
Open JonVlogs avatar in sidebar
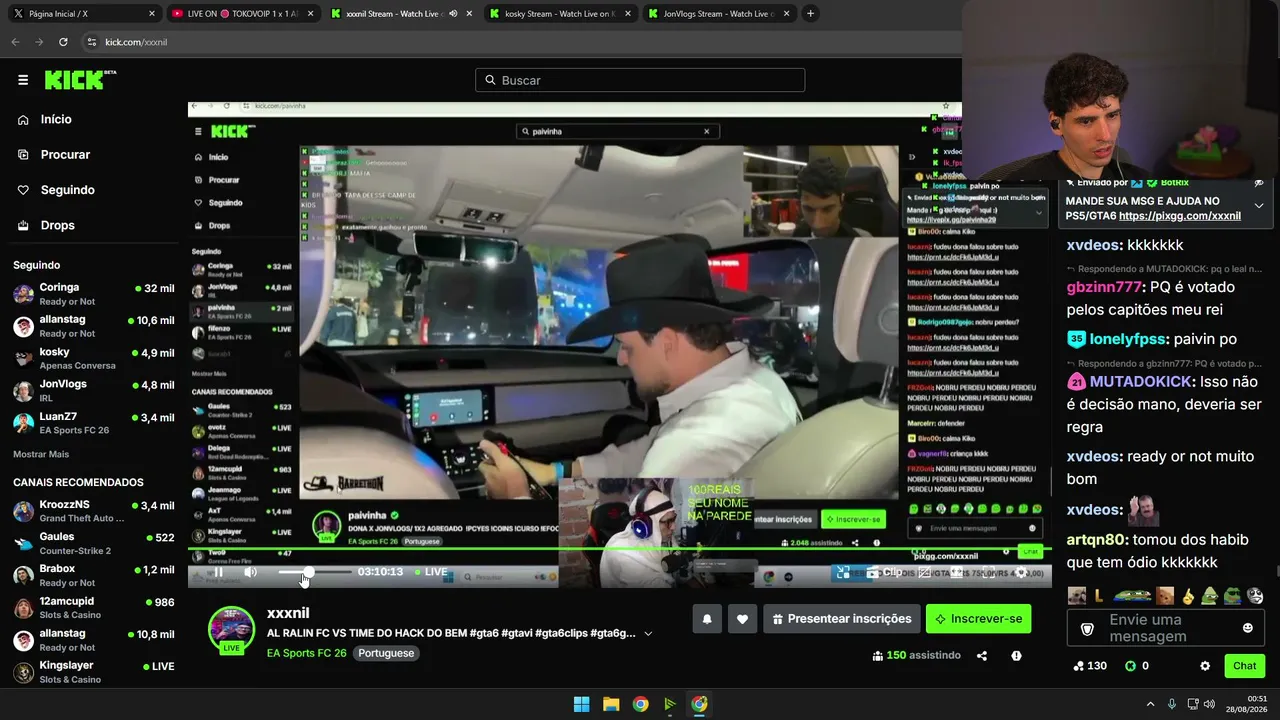tap(23, 391)
